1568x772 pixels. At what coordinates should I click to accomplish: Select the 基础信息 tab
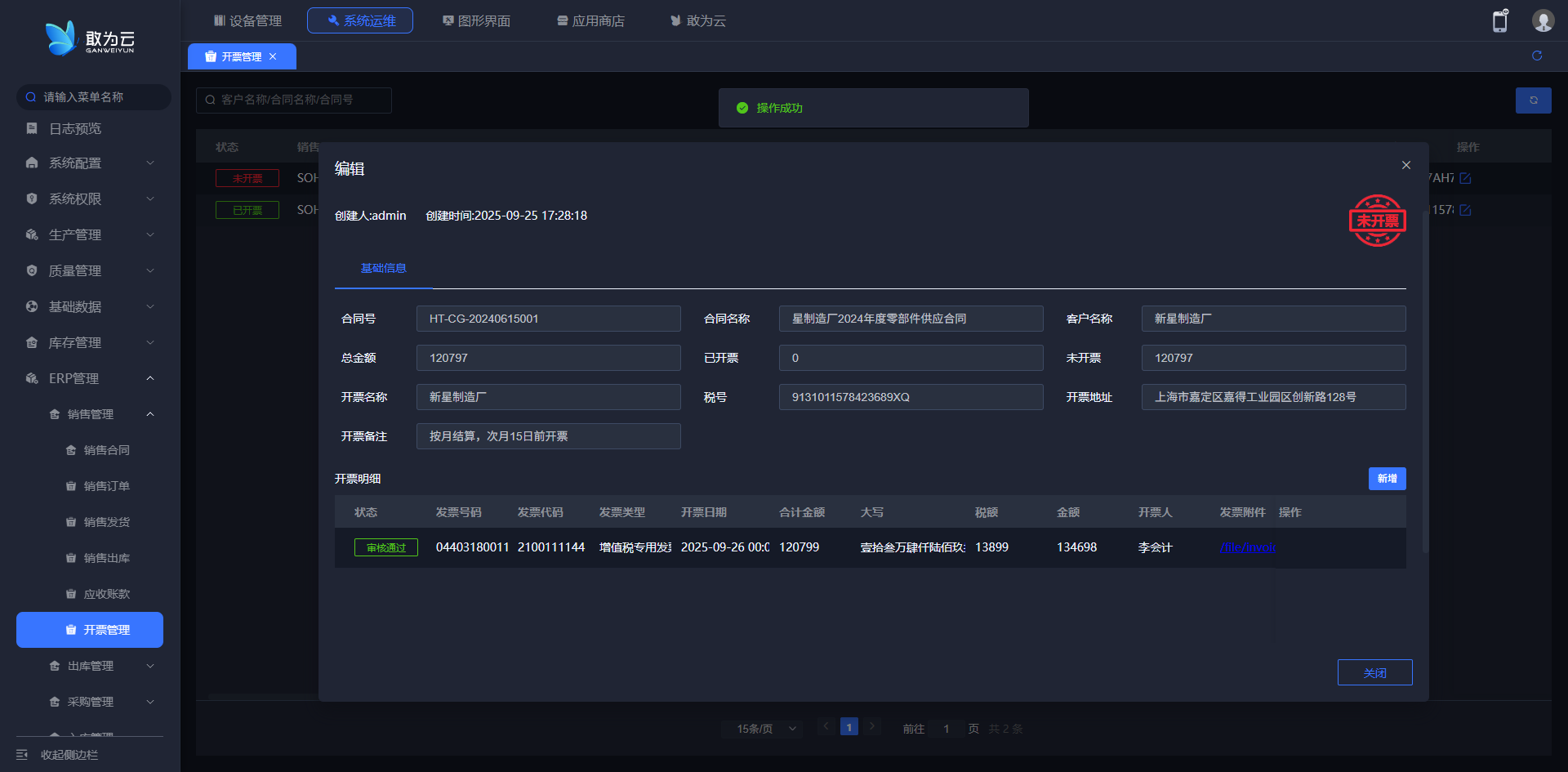coord(383,268)
